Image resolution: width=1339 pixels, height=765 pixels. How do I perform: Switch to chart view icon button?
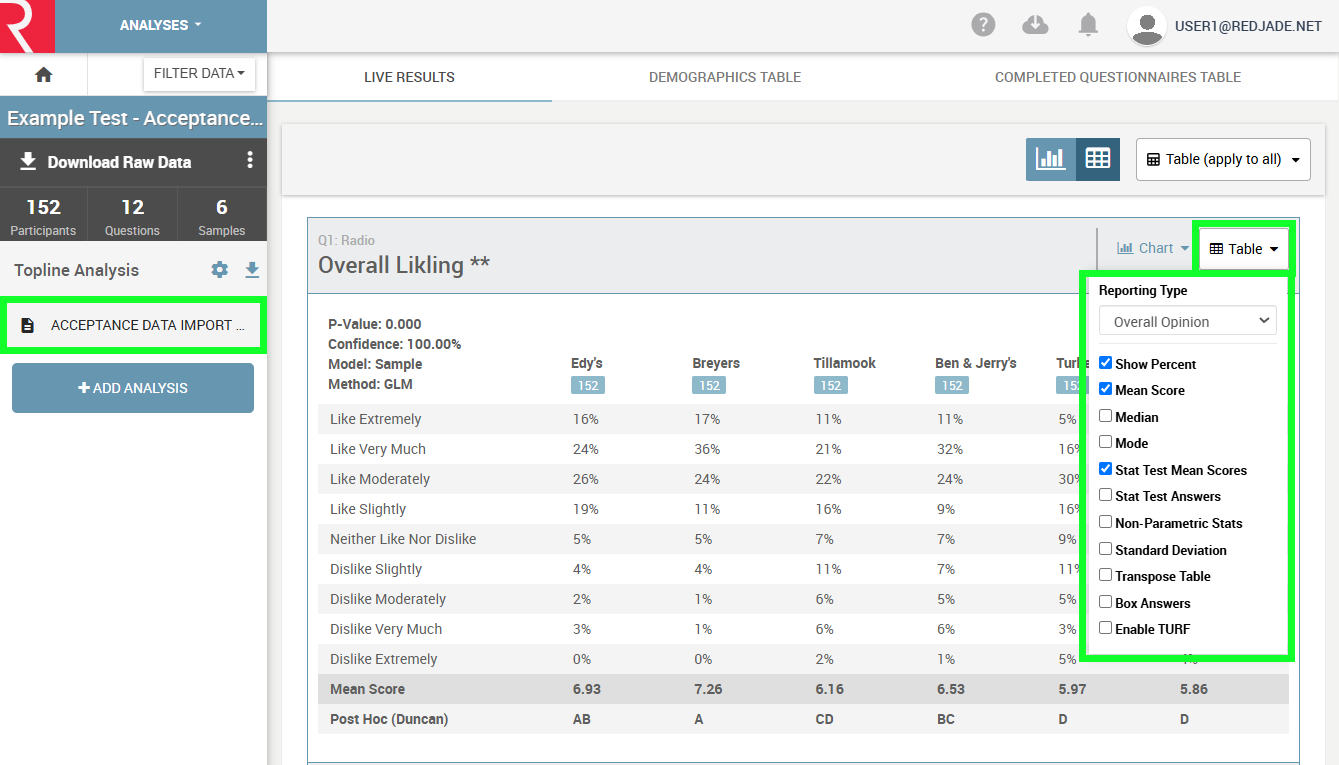[1050, 159]
